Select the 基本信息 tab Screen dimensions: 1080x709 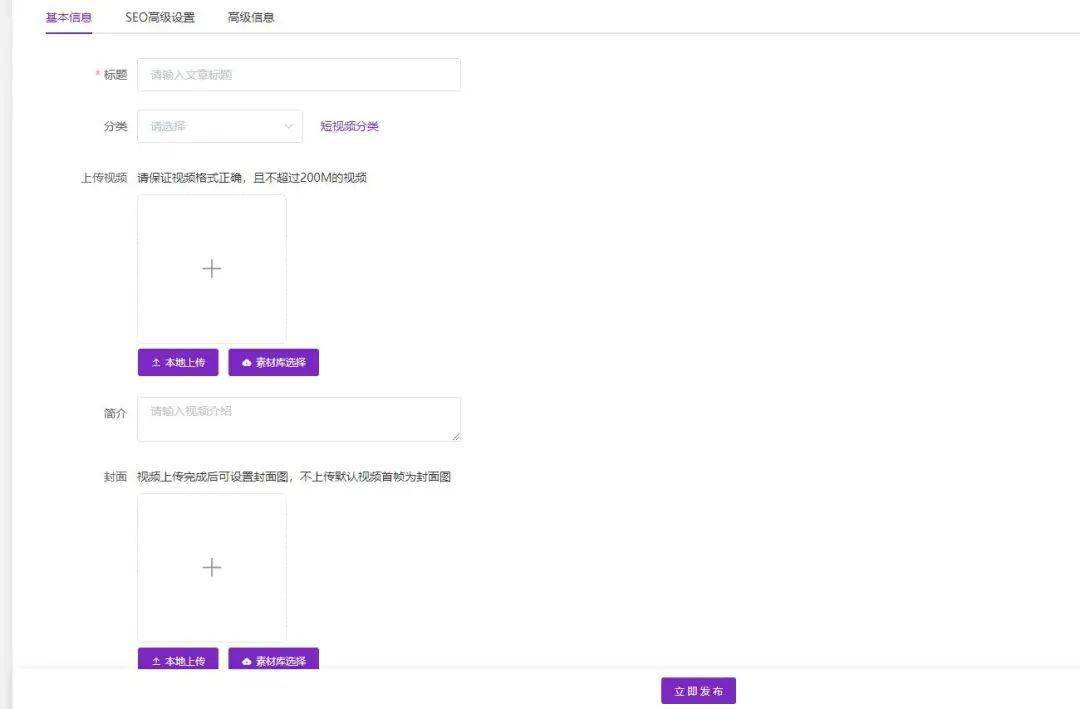pyautogui.click(x=67, y=17)
